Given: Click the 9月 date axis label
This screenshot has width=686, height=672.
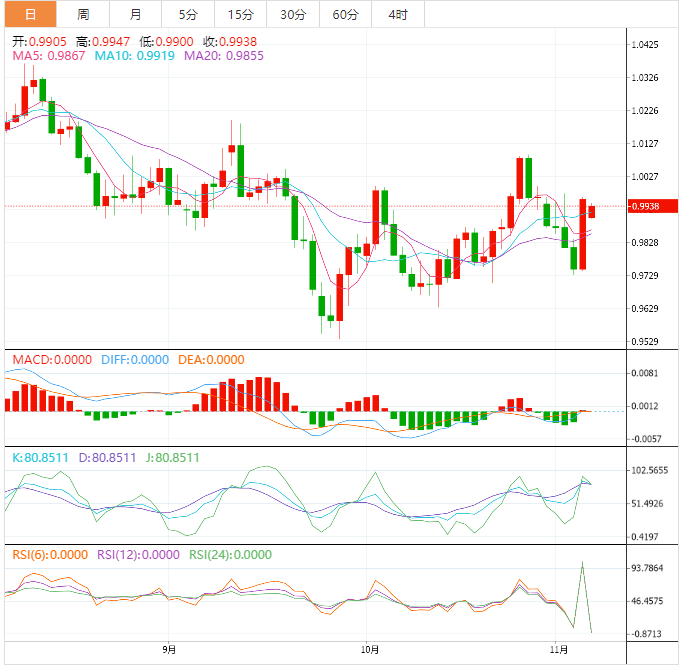Looking at the screenshot, I should 169,650.
